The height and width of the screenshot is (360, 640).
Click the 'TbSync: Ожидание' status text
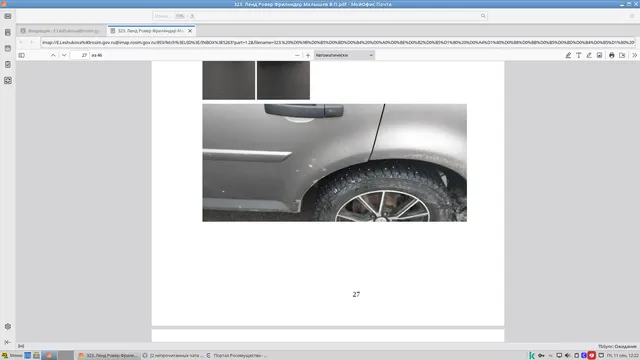point(617,347)
